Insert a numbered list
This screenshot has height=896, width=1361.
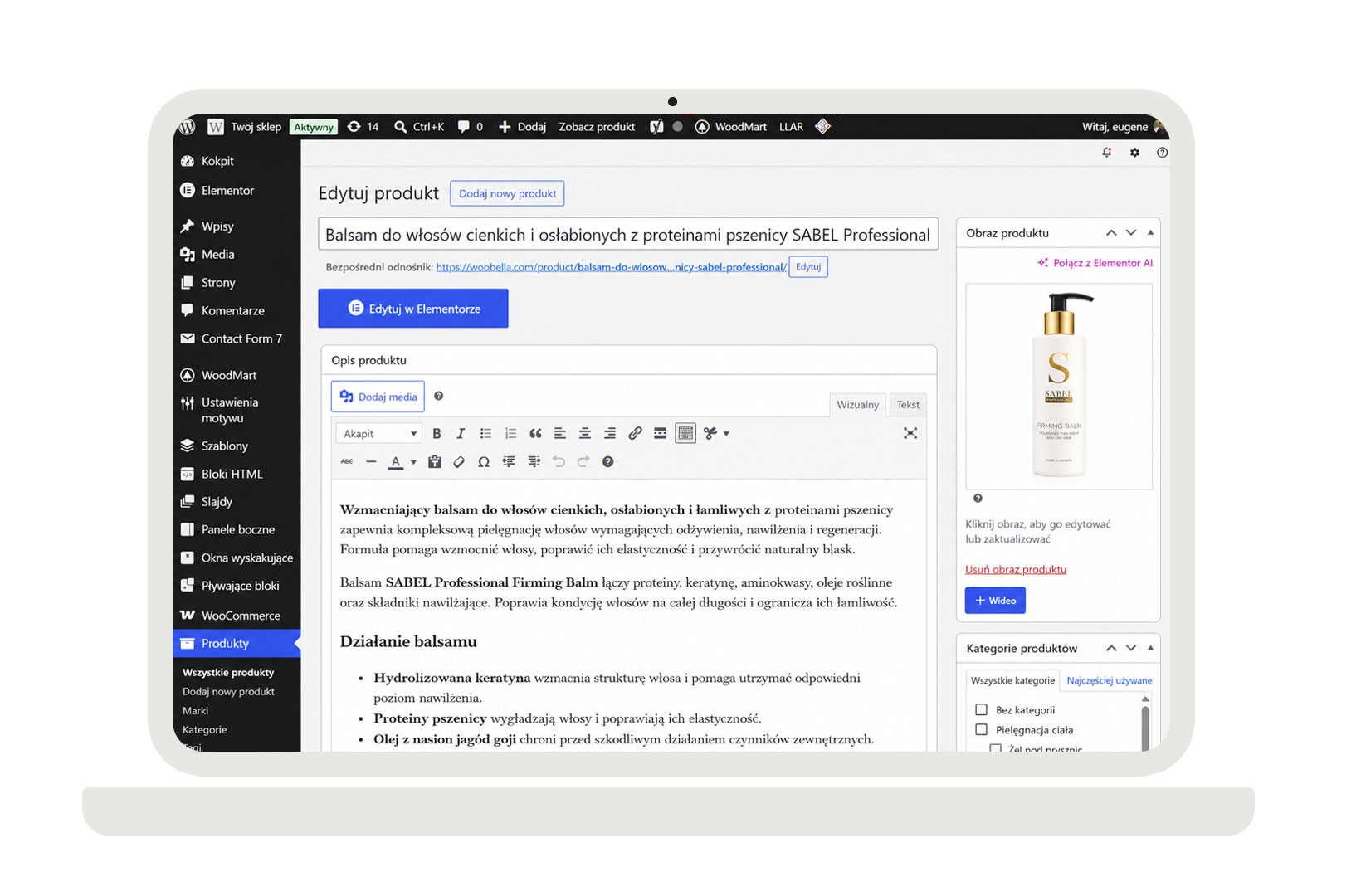[510, 433]
